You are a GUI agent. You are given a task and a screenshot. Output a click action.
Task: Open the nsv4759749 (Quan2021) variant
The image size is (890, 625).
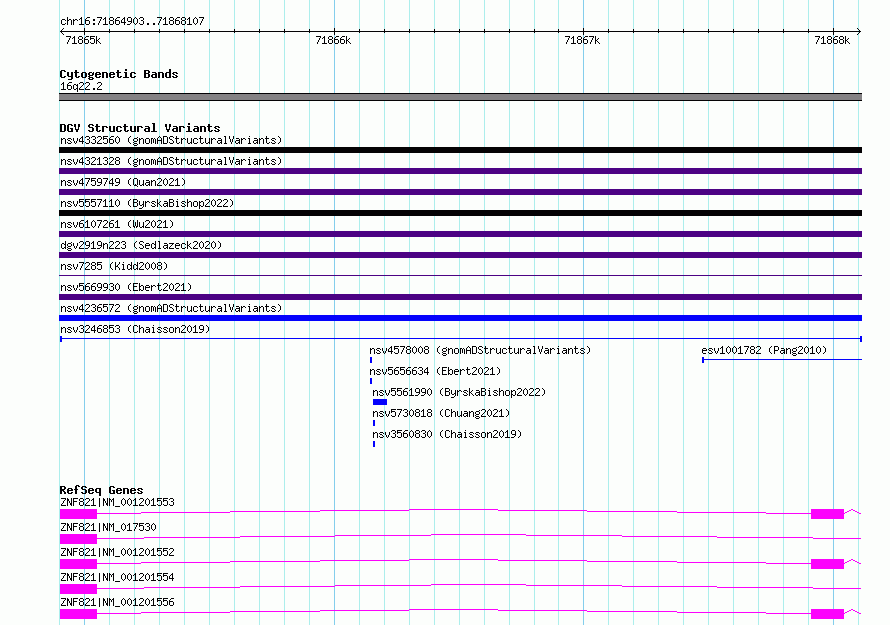click(x=123, y=182)
